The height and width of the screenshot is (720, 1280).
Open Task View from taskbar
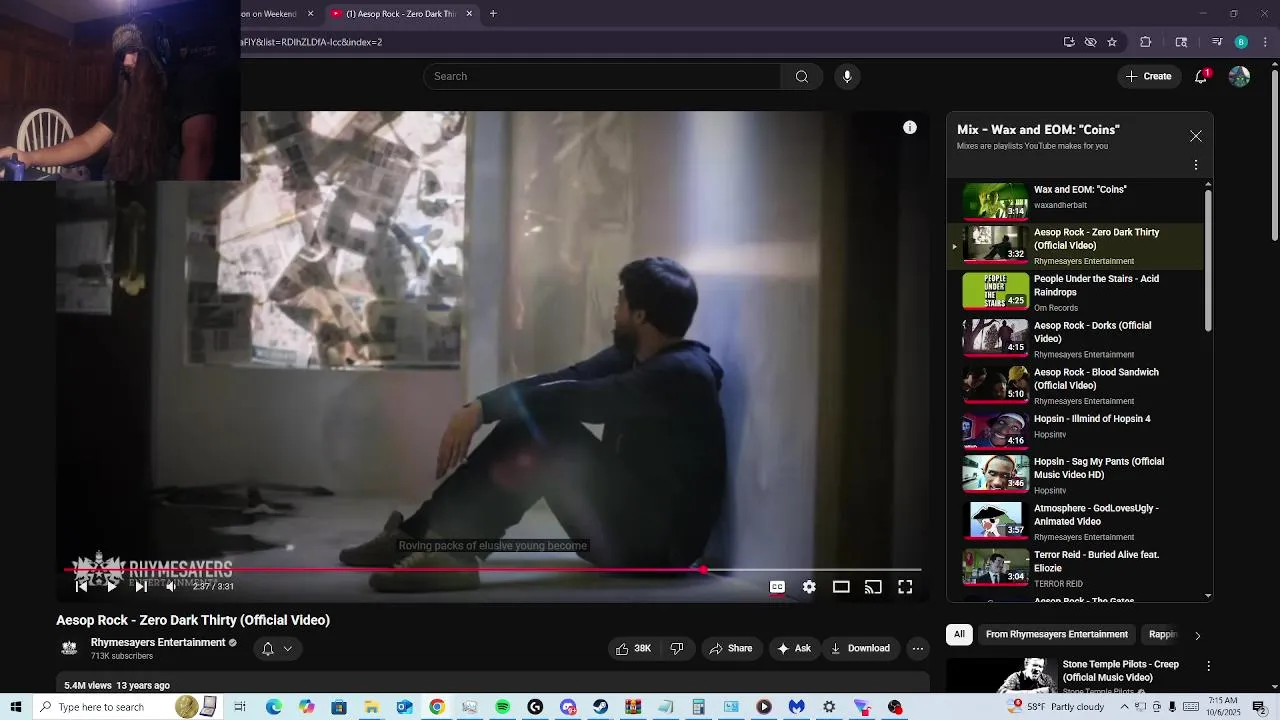pos(240,707)
